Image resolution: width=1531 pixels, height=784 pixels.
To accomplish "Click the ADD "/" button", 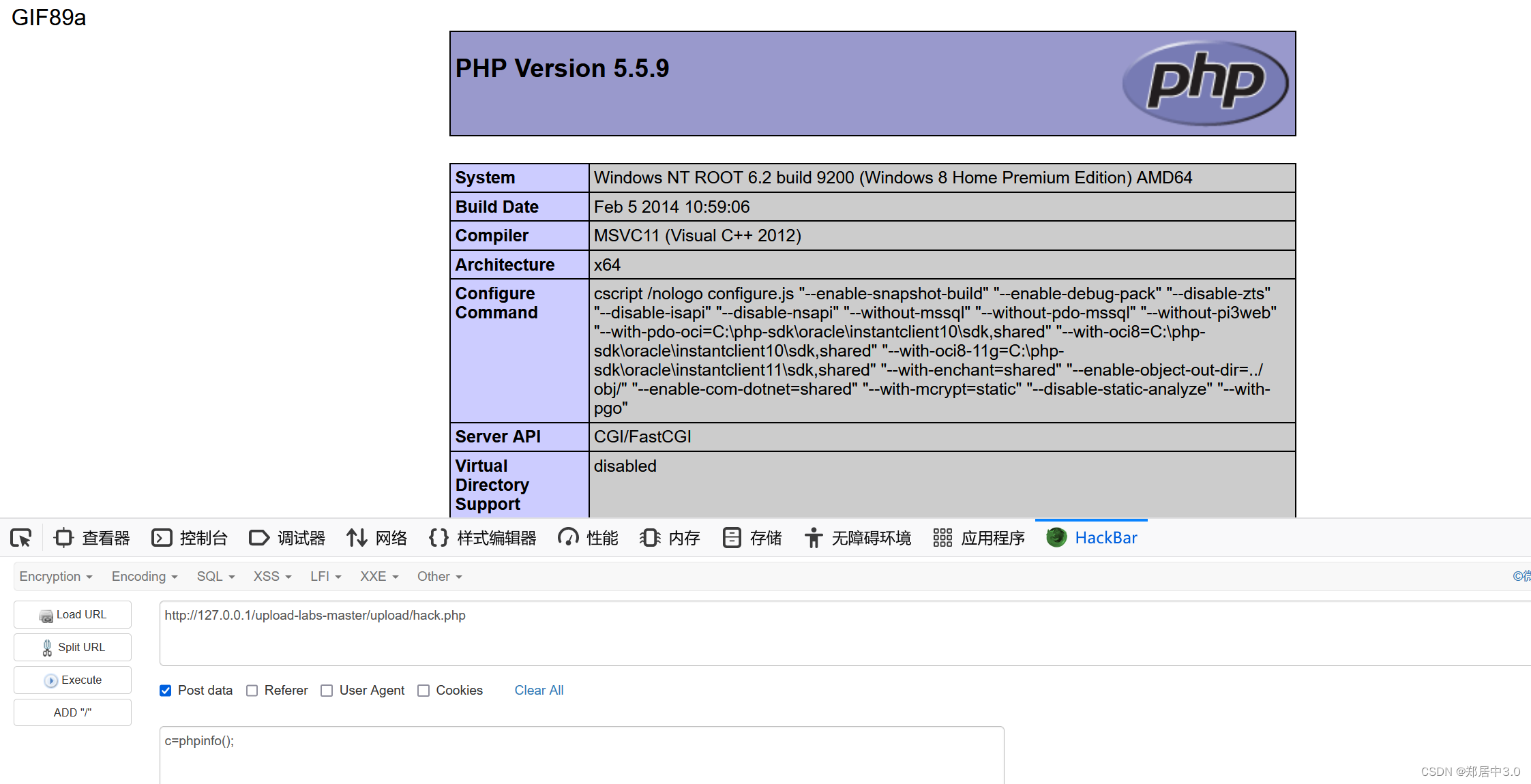I will click(x=72, y=713).
